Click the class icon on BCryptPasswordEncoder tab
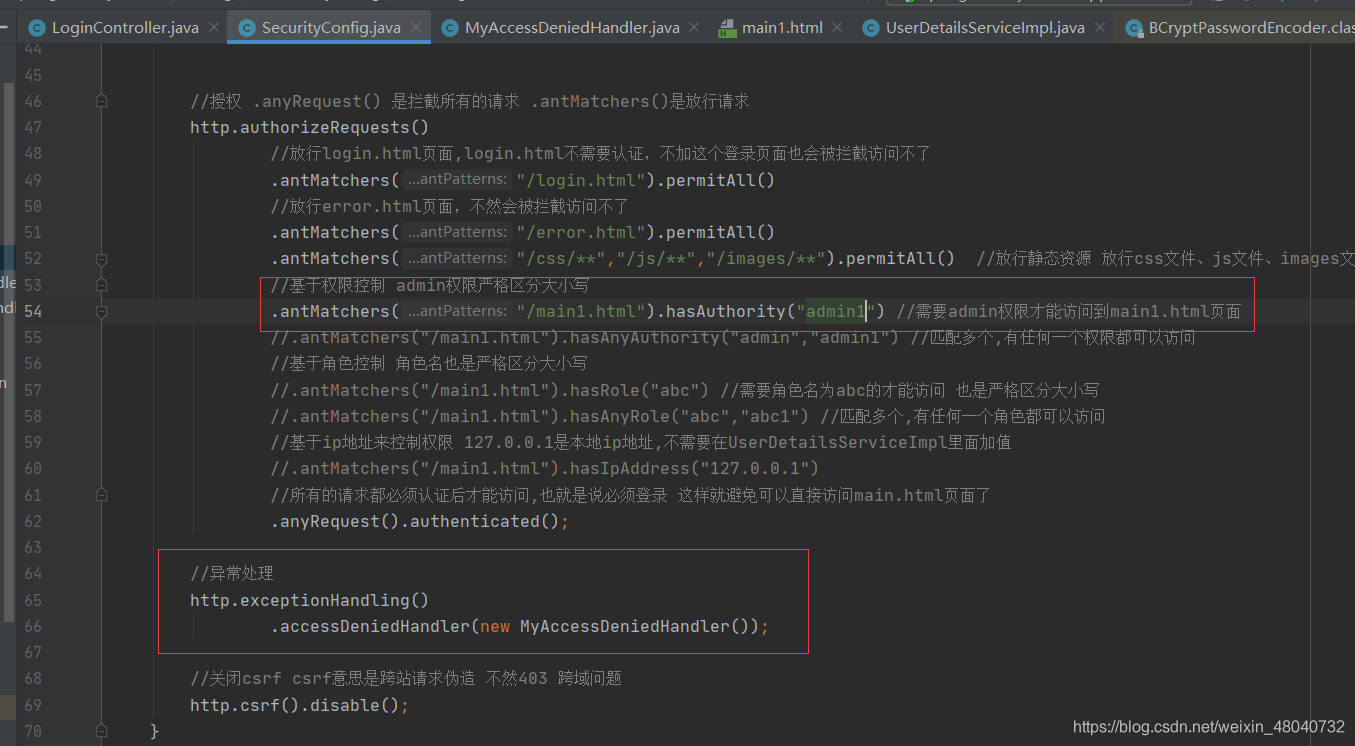Image resolution: width=1355 pixels, height=746 pixels. click(1134, 28)
